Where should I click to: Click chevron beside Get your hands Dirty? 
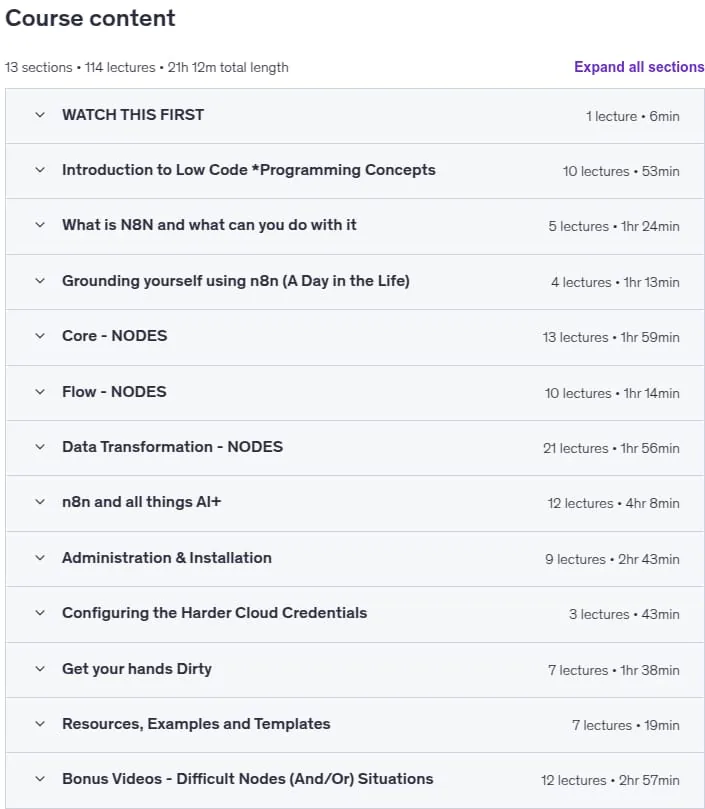point(40,669)
